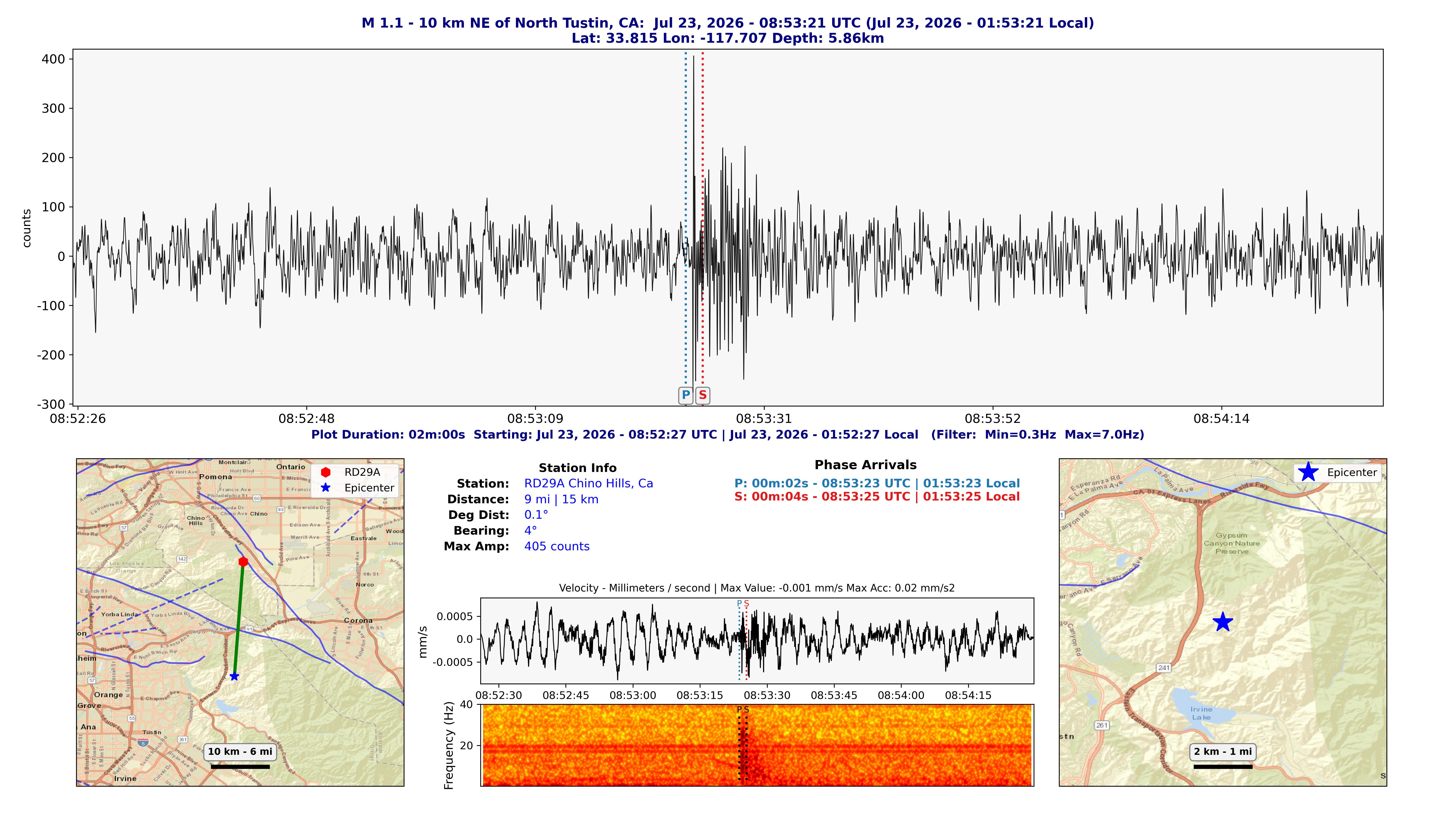The width and height of the screenshot is (1456, 819).
Task: Click the 'Eastvale' label on the regional map
Action: coord(363,538)
